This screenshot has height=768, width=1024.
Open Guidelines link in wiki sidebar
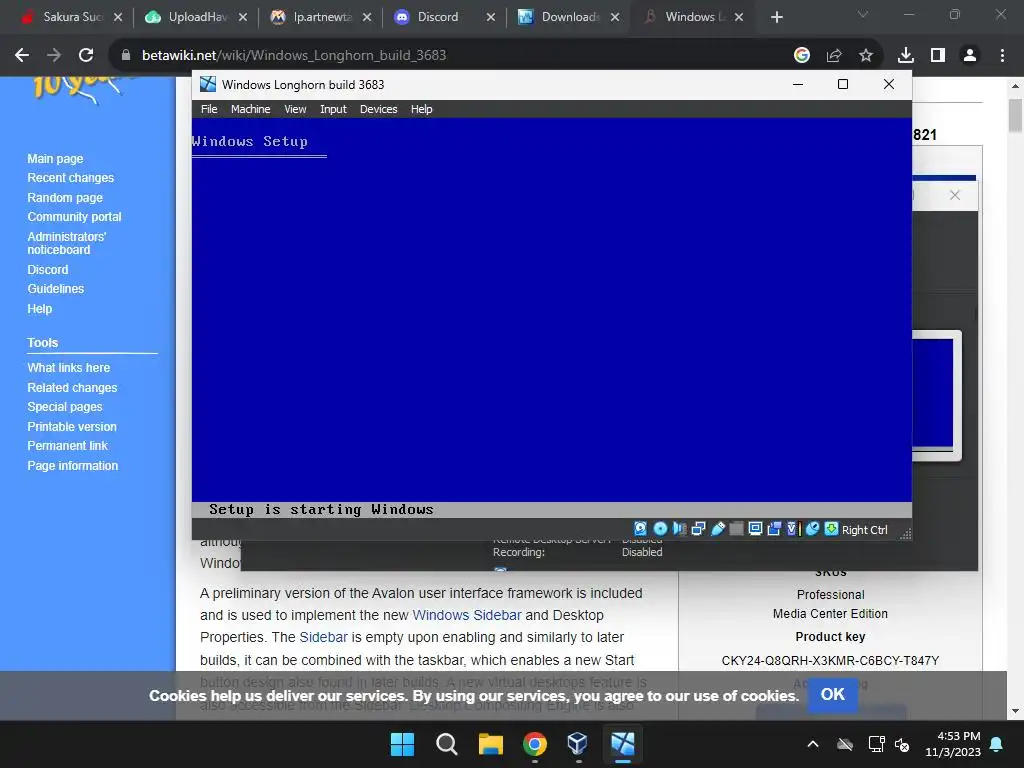[x=56, y=289]
